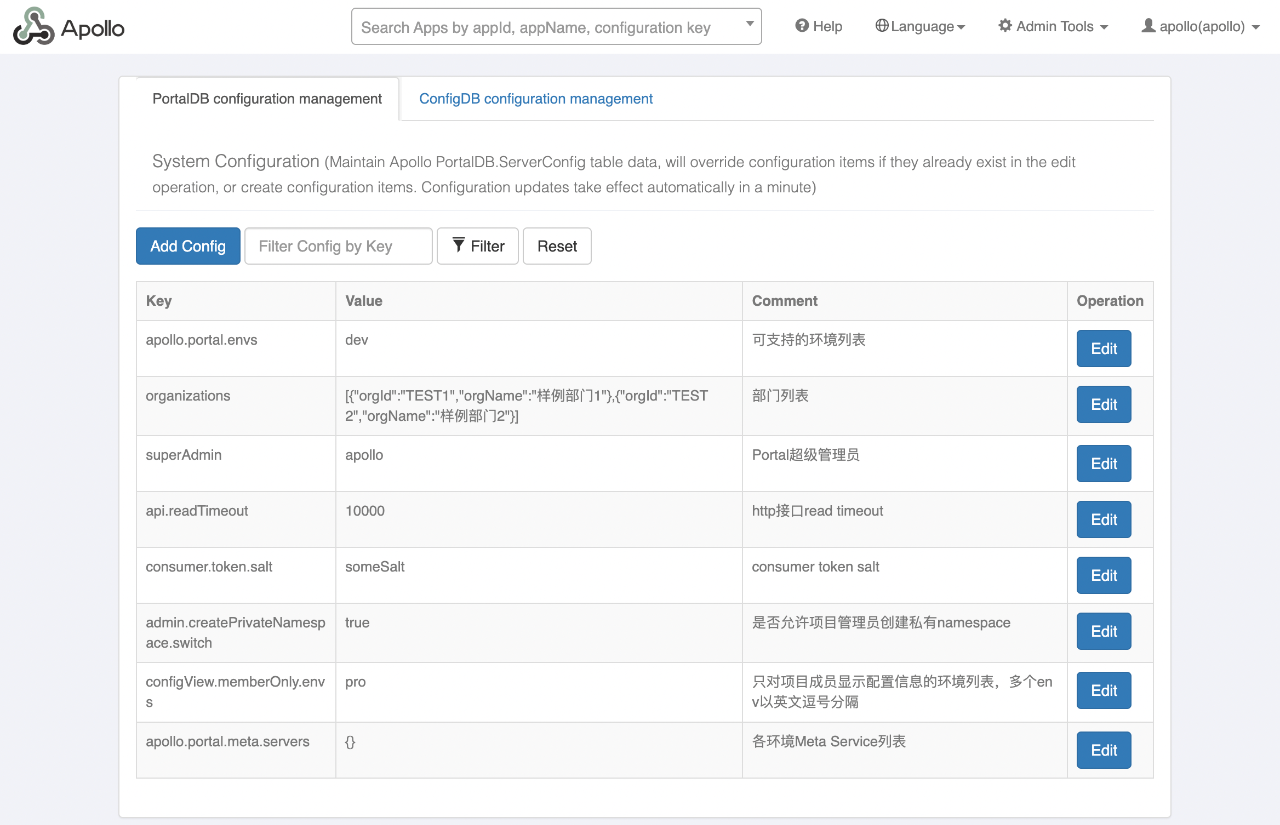Image resolution: width=1280 pixels, height=825 pixels.
Task: Click the configView.memberOnly.envs comment cell
Action: pos(905,692)
